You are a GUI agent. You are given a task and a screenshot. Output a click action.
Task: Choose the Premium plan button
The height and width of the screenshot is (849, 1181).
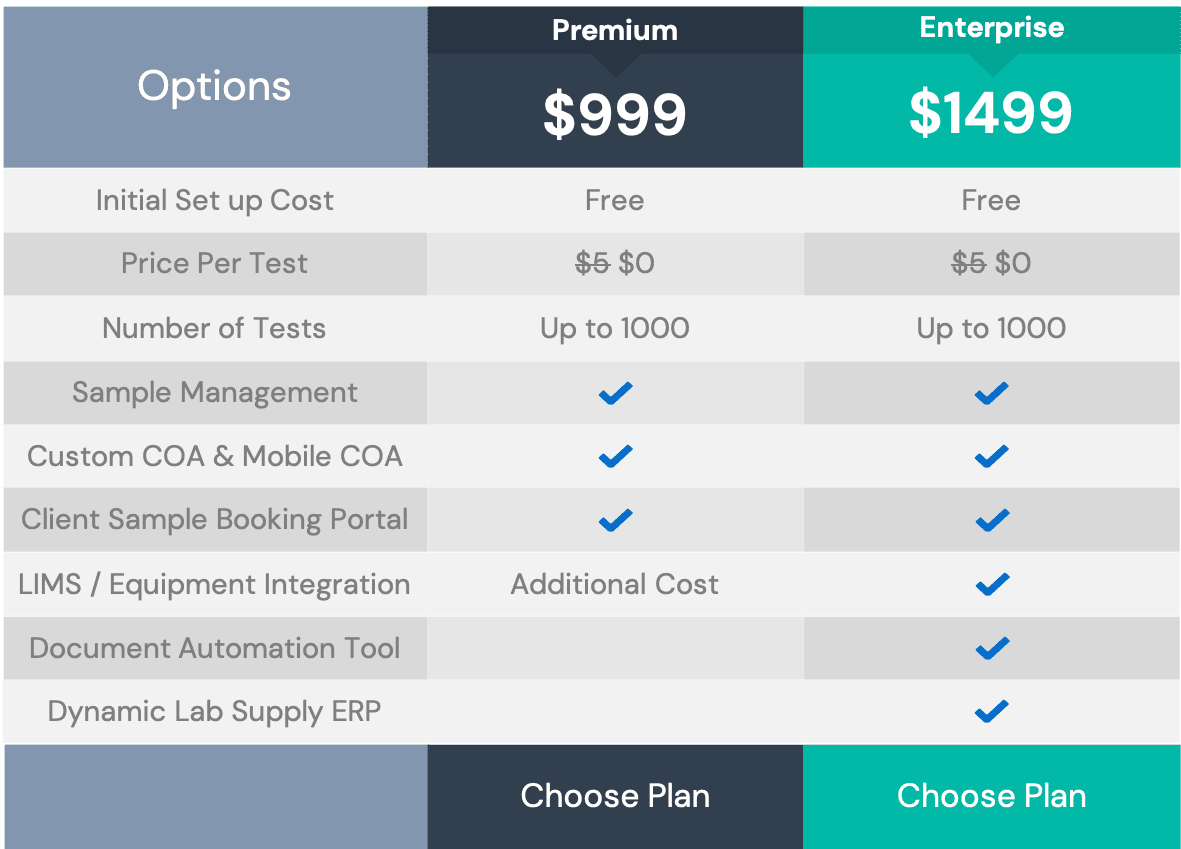615,796
